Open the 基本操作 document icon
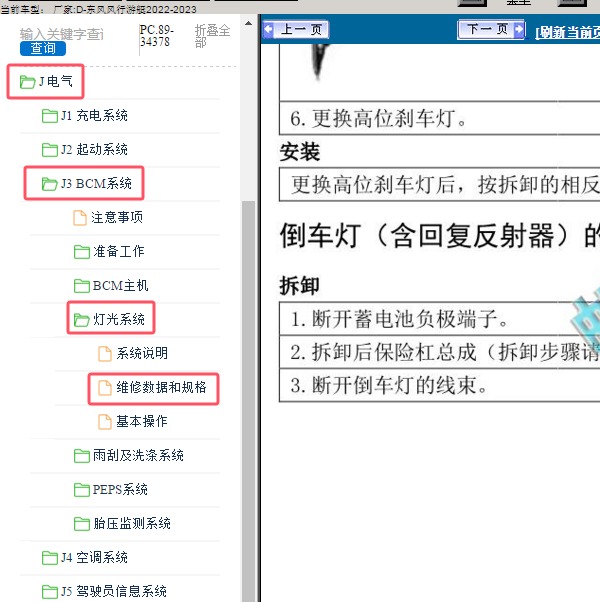This screenshot has width=600, height=602. pyautogui.click(x=105, y=421)
